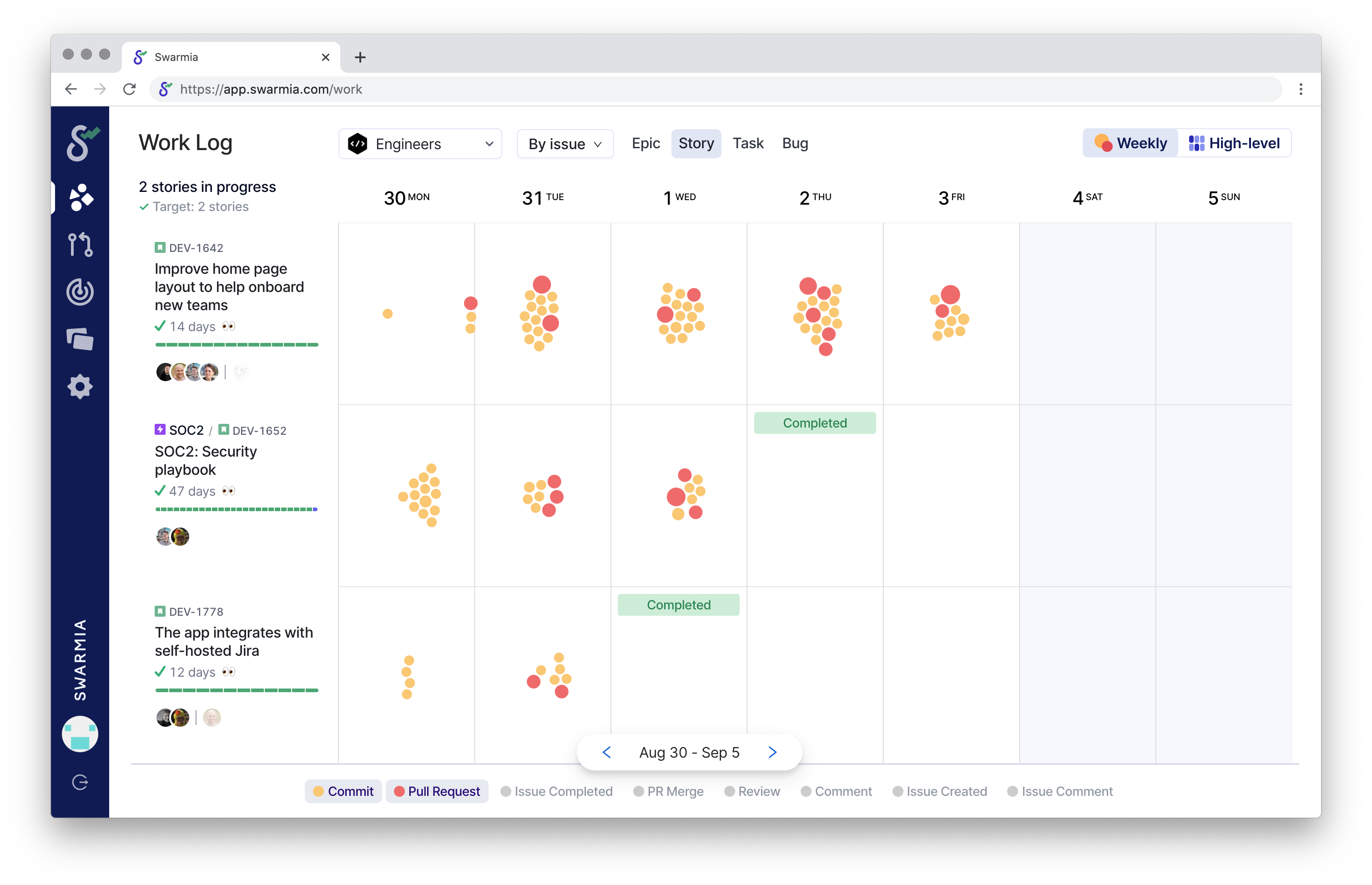Toggle the Pull Request legend filter
This screenshot has height=885, width=1372.
click(x=437, y=791)
